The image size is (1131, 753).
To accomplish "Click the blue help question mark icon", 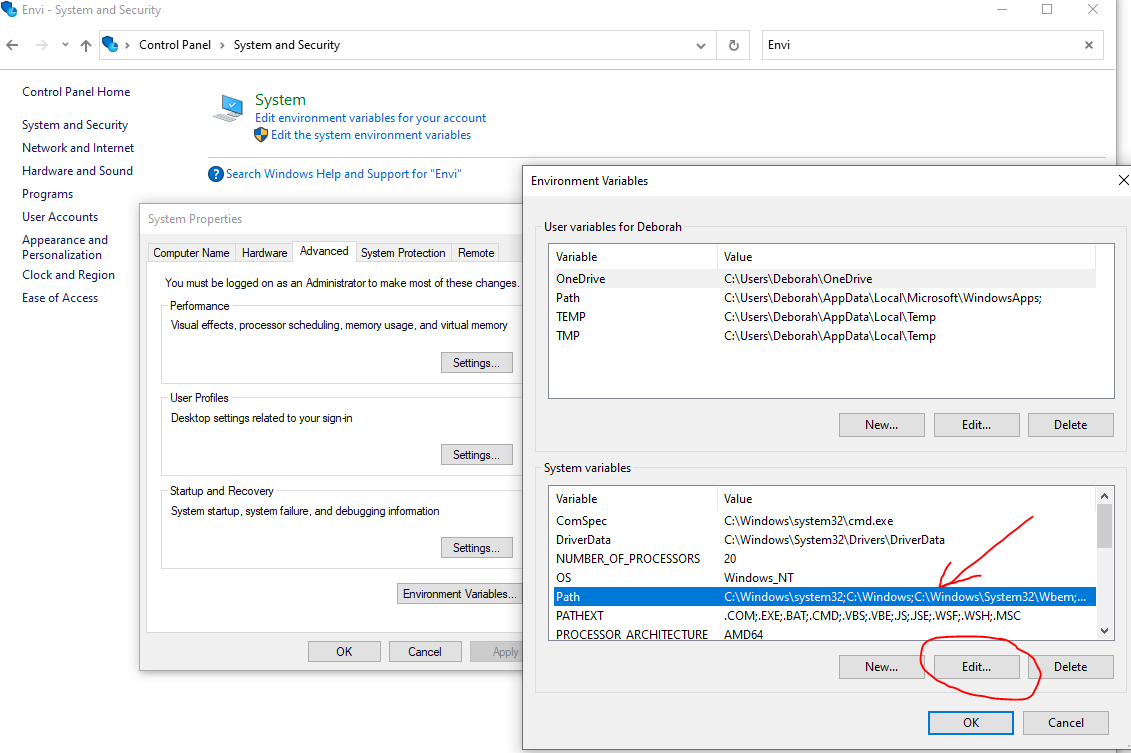I will [x=215, y=174].
